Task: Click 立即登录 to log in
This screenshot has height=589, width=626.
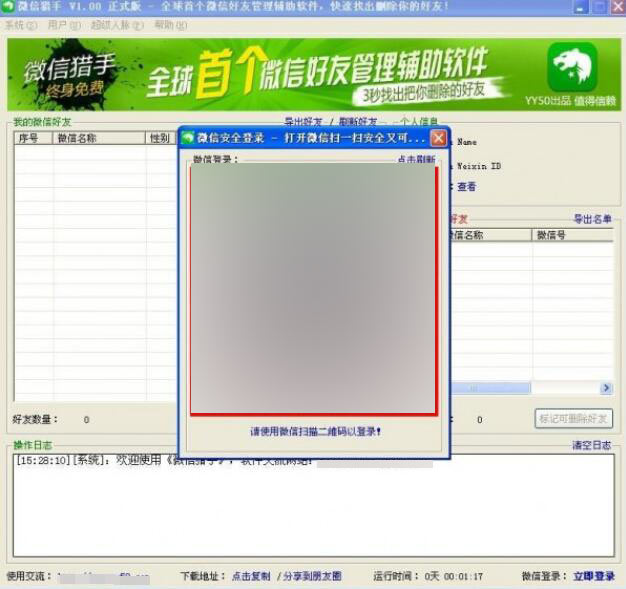Action: (594, 576)
